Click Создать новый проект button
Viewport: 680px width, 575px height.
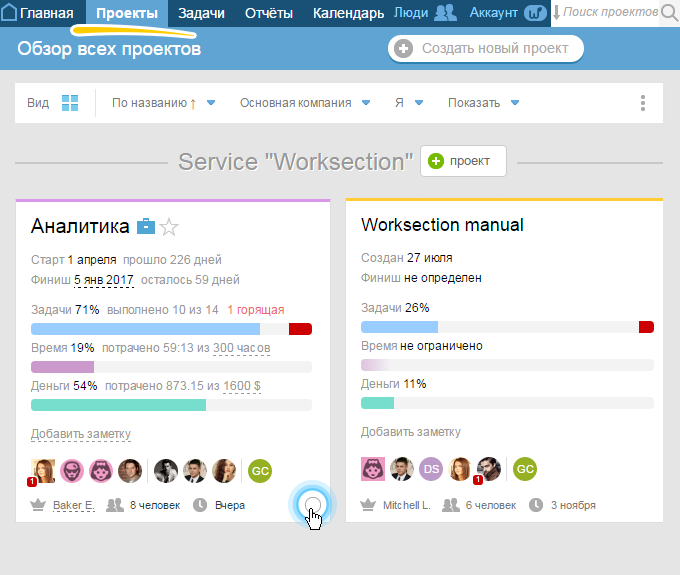point(486,49)
